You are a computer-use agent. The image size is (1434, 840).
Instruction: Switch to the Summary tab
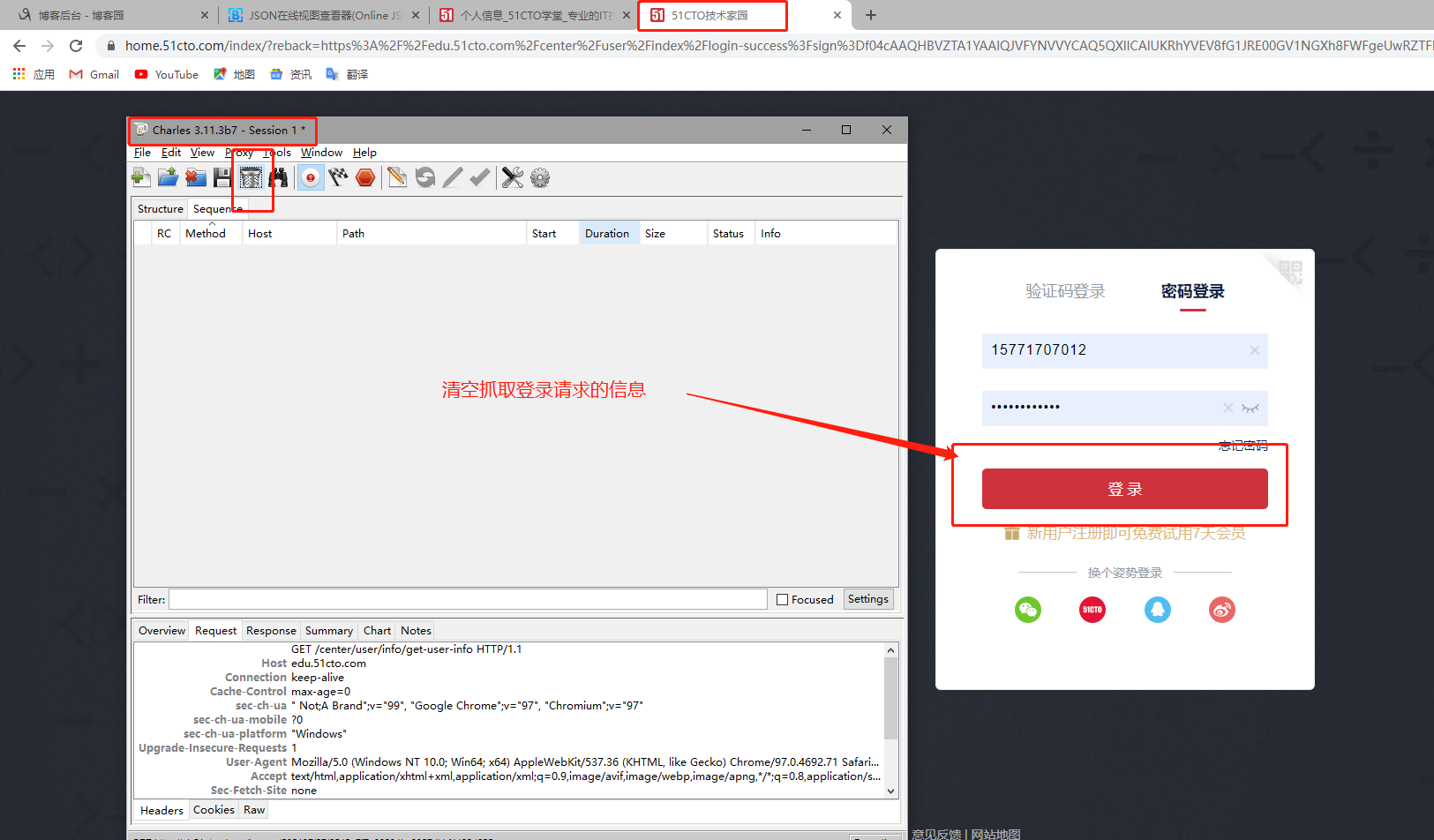[x=329, y=631]
